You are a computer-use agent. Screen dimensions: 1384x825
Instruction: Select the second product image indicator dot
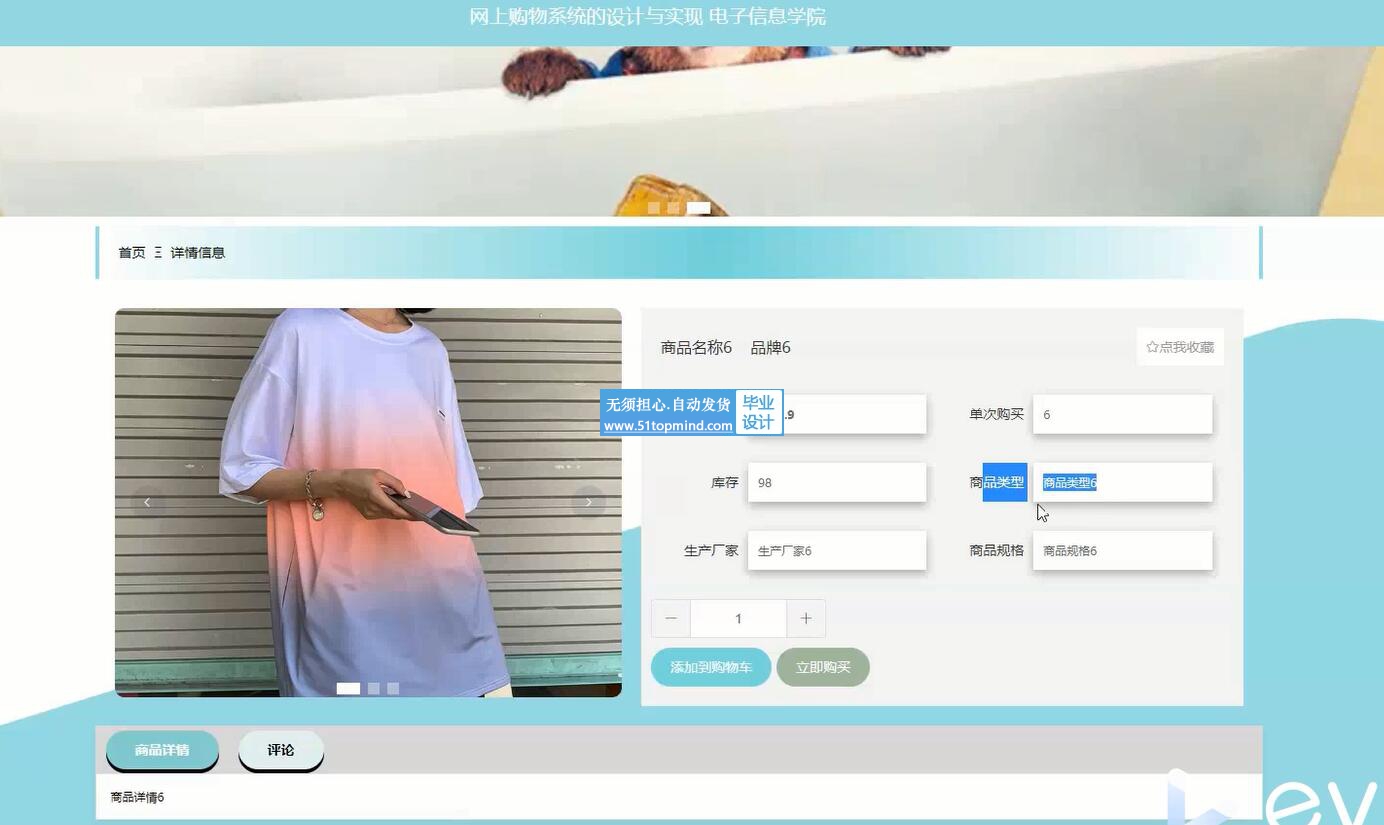pyautogui.click(x=373, y=688)
